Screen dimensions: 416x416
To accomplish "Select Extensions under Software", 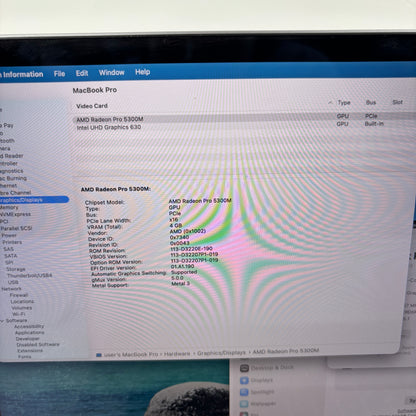I will 30,350.
